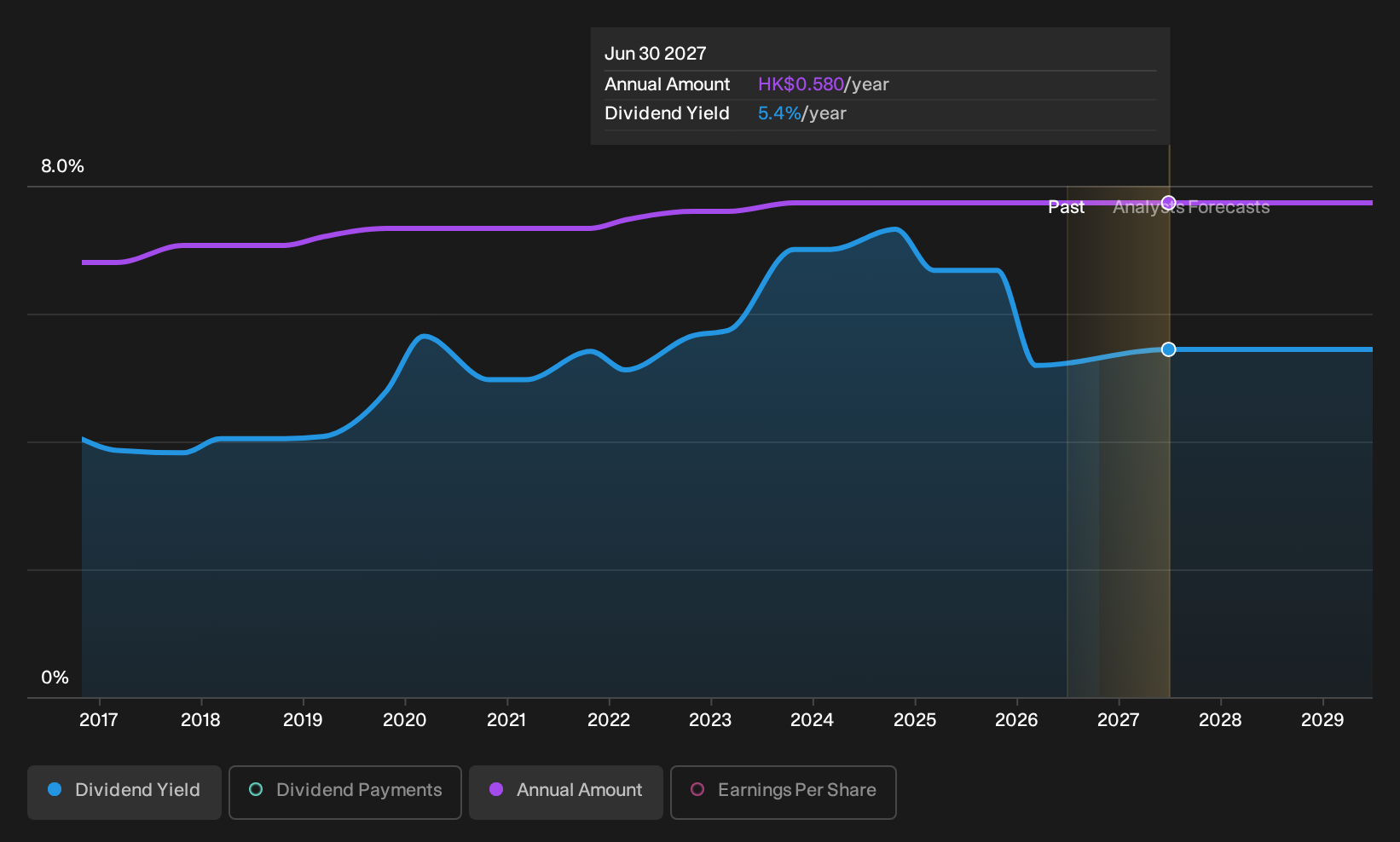Image resolution: width=1400 pixels, height=842 pixels.
Task: Click the 2021 x-axis label
Action: point(506,720)
